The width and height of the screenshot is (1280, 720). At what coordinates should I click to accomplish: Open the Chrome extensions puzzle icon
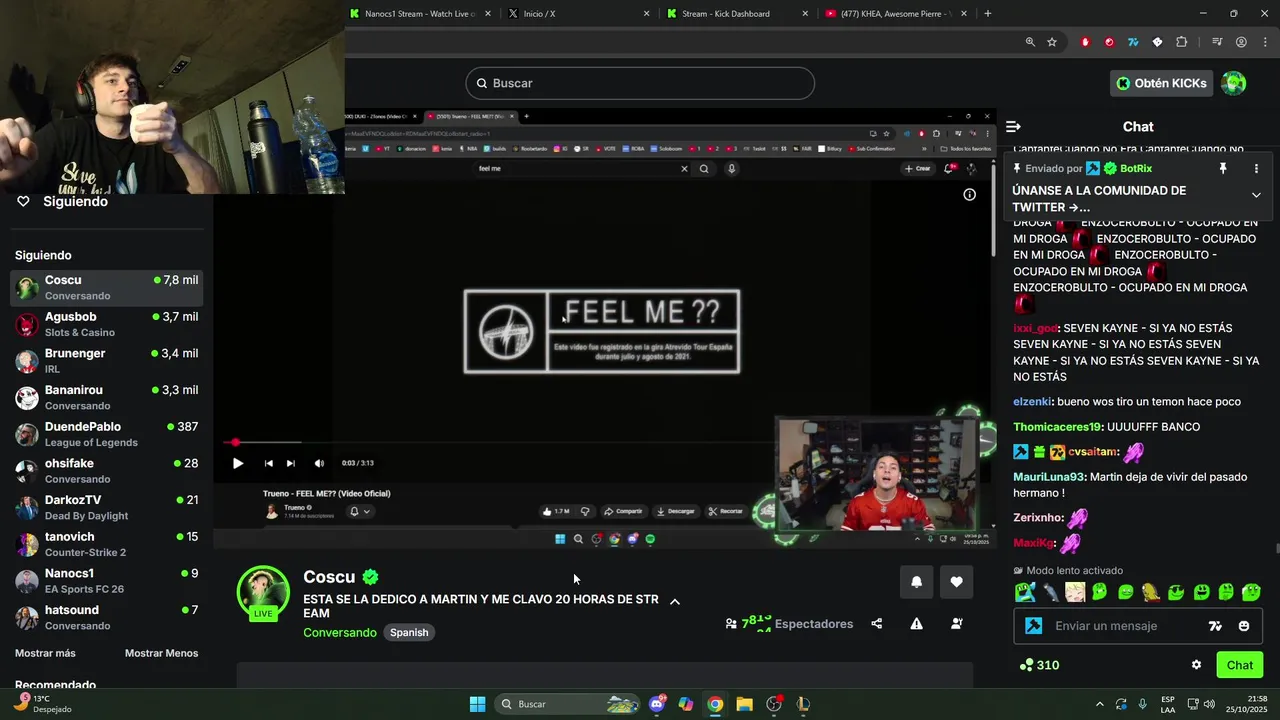tap(1182, 42)
